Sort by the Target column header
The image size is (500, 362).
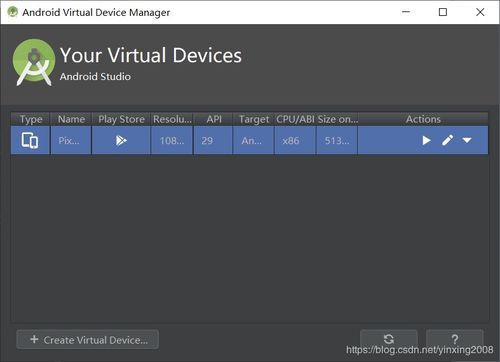tap(254, 119)
